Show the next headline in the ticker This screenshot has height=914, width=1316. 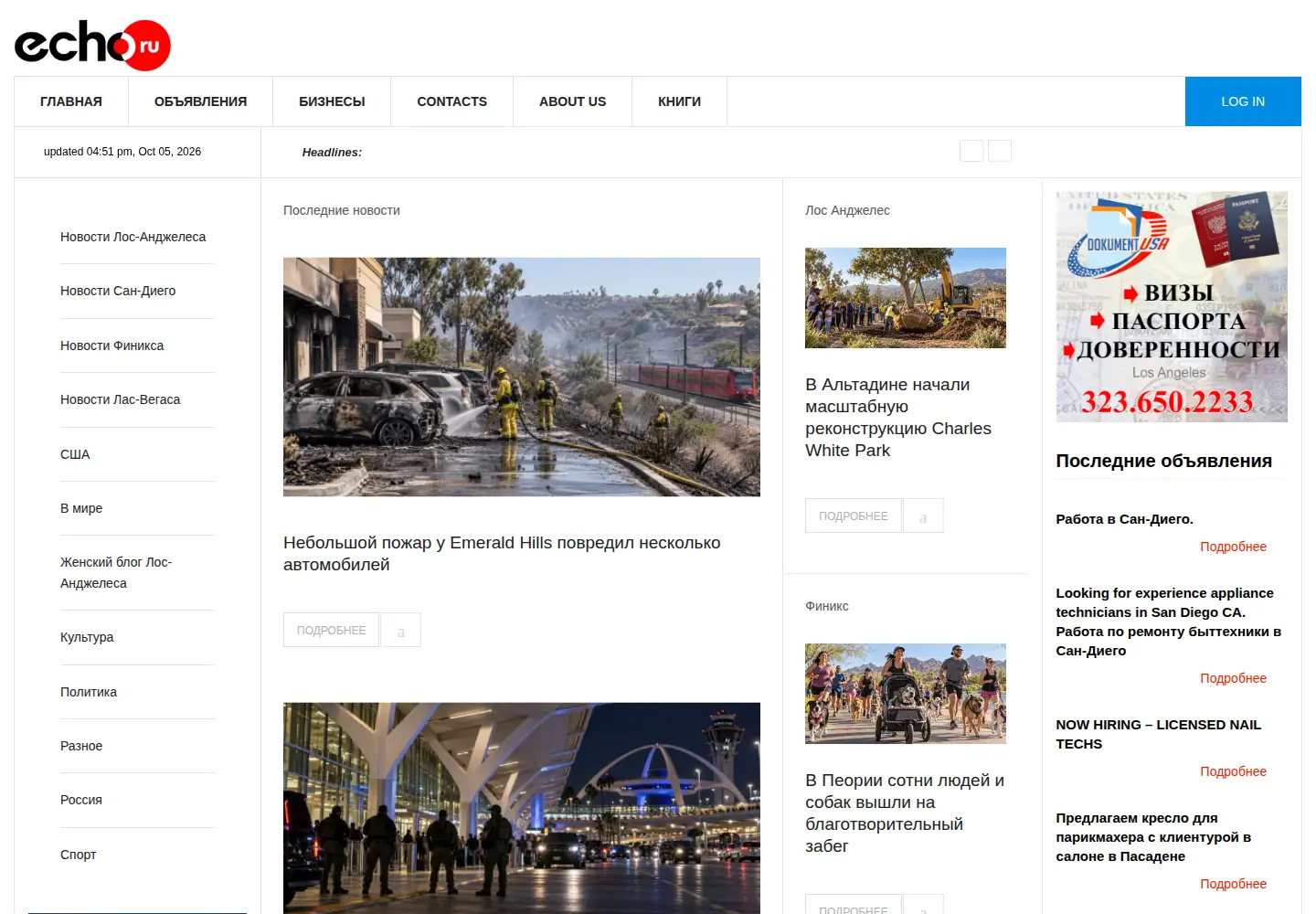pyautogui.click(x=1000, y=151)
